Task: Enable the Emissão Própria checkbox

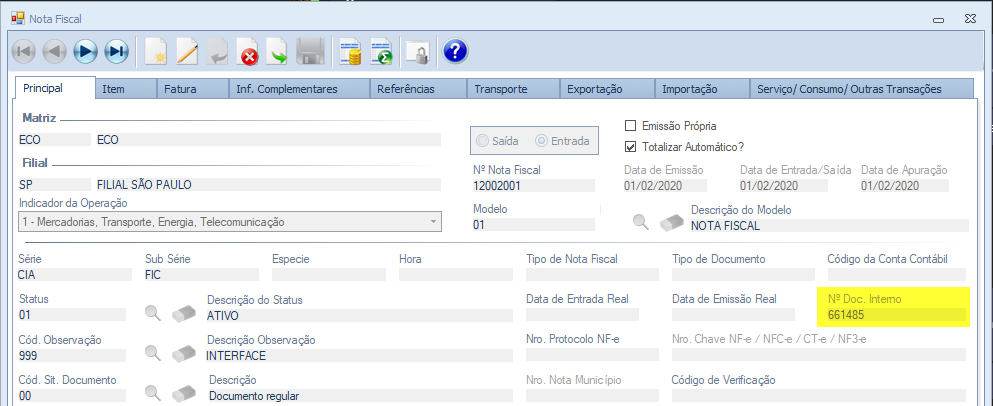Action: [x=630, y=126]
